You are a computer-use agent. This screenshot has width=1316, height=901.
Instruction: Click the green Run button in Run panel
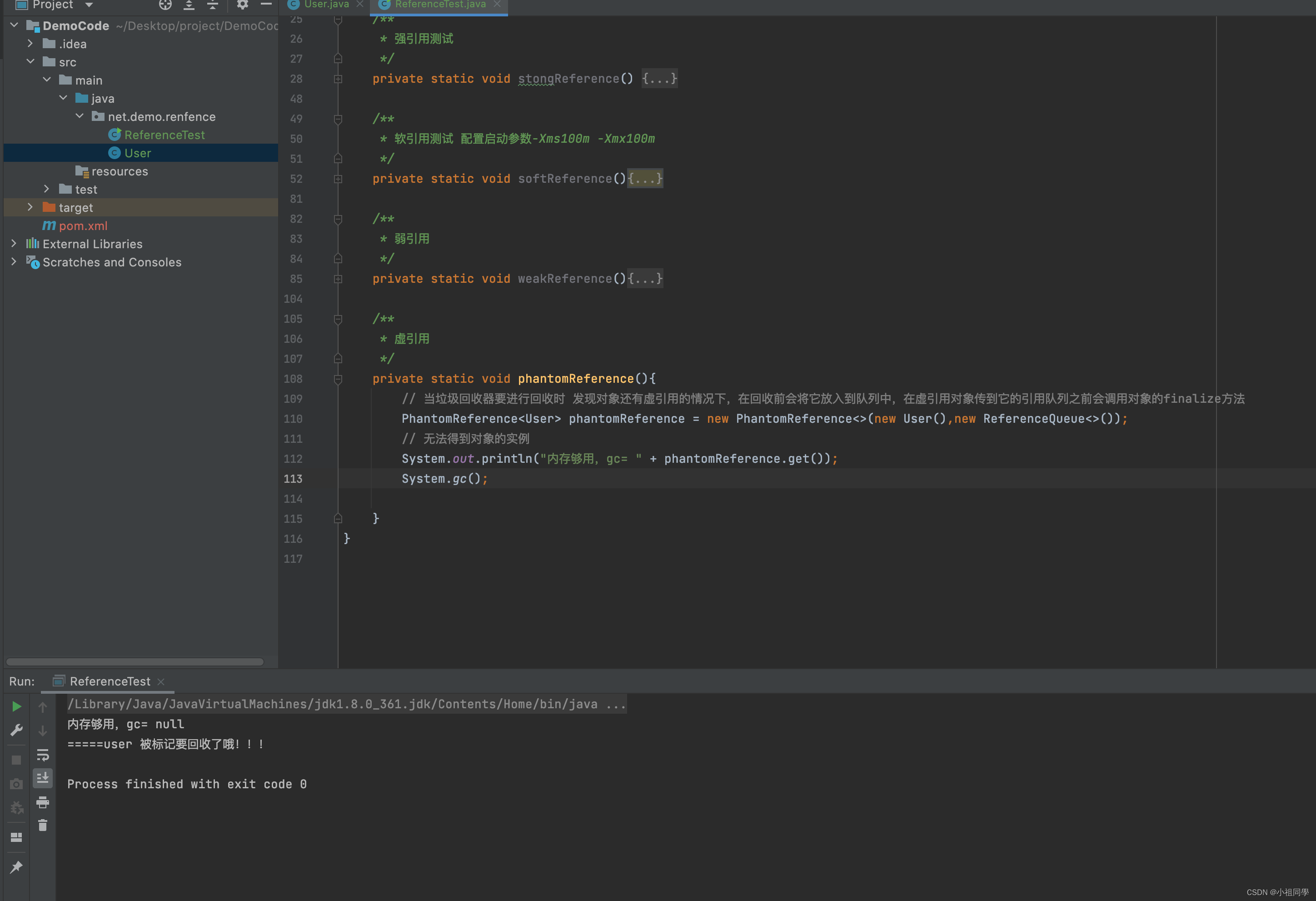(16, 706)
